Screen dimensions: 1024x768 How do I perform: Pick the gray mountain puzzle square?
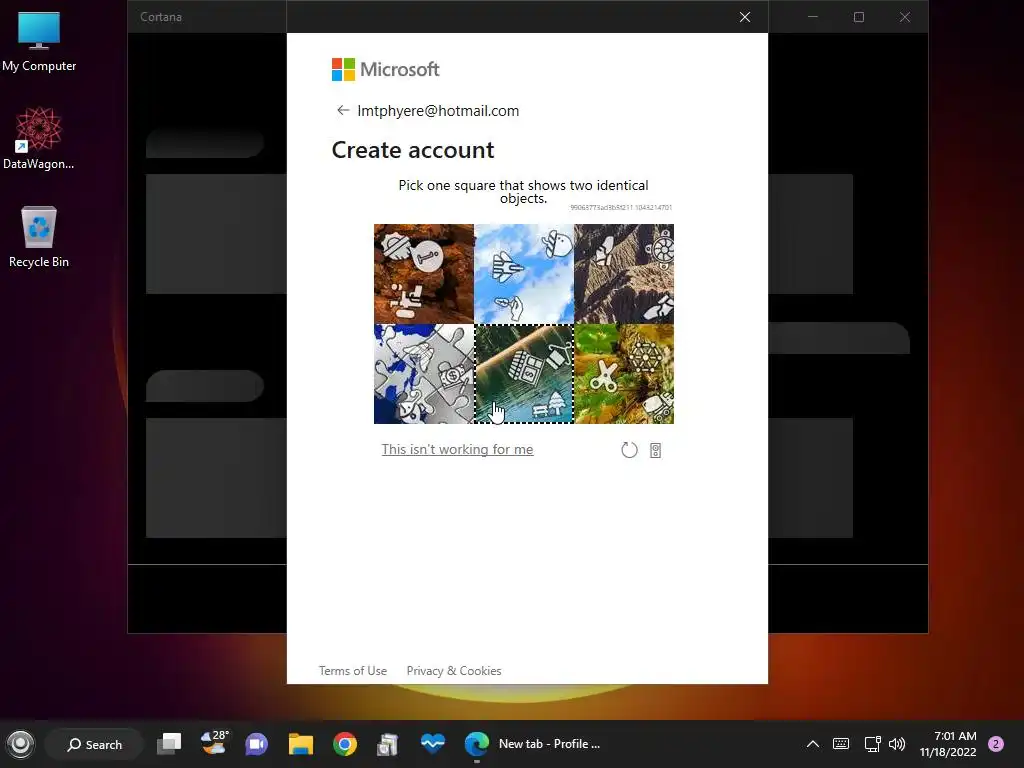tap(624, 274)
